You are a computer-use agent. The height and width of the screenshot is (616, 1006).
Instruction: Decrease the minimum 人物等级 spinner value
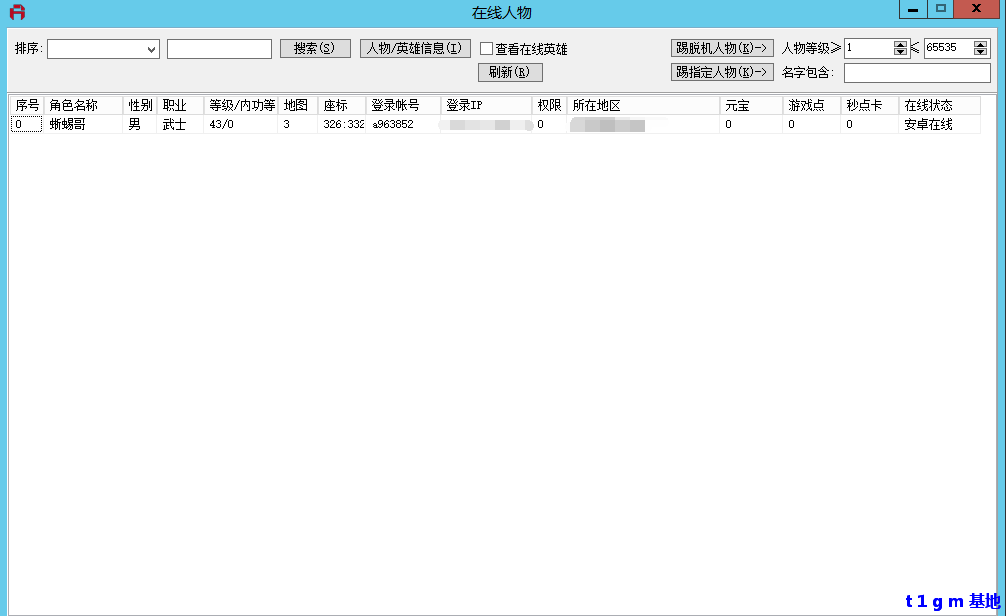tap(900, 53)
